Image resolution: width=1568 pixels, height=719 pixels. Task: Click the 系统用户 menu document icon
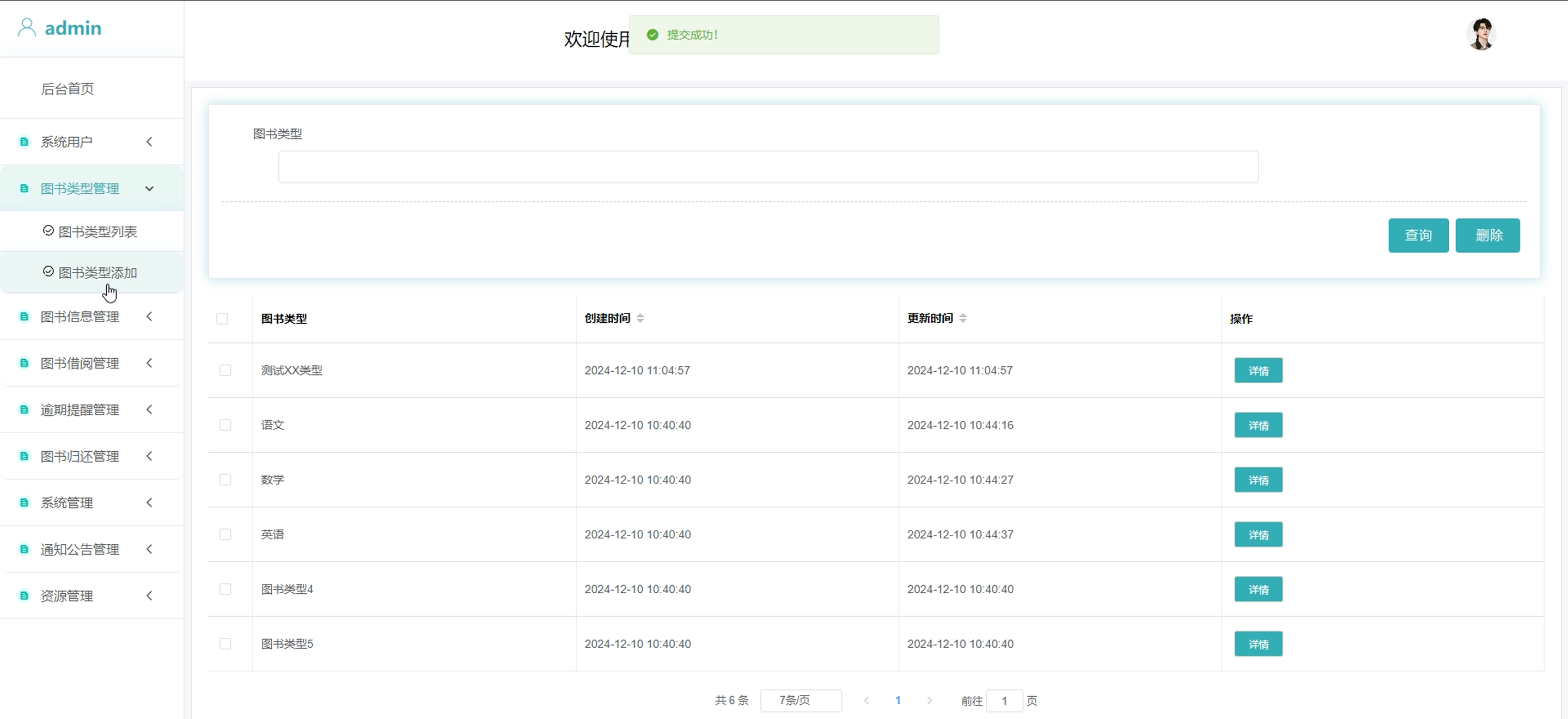[24, 142]
